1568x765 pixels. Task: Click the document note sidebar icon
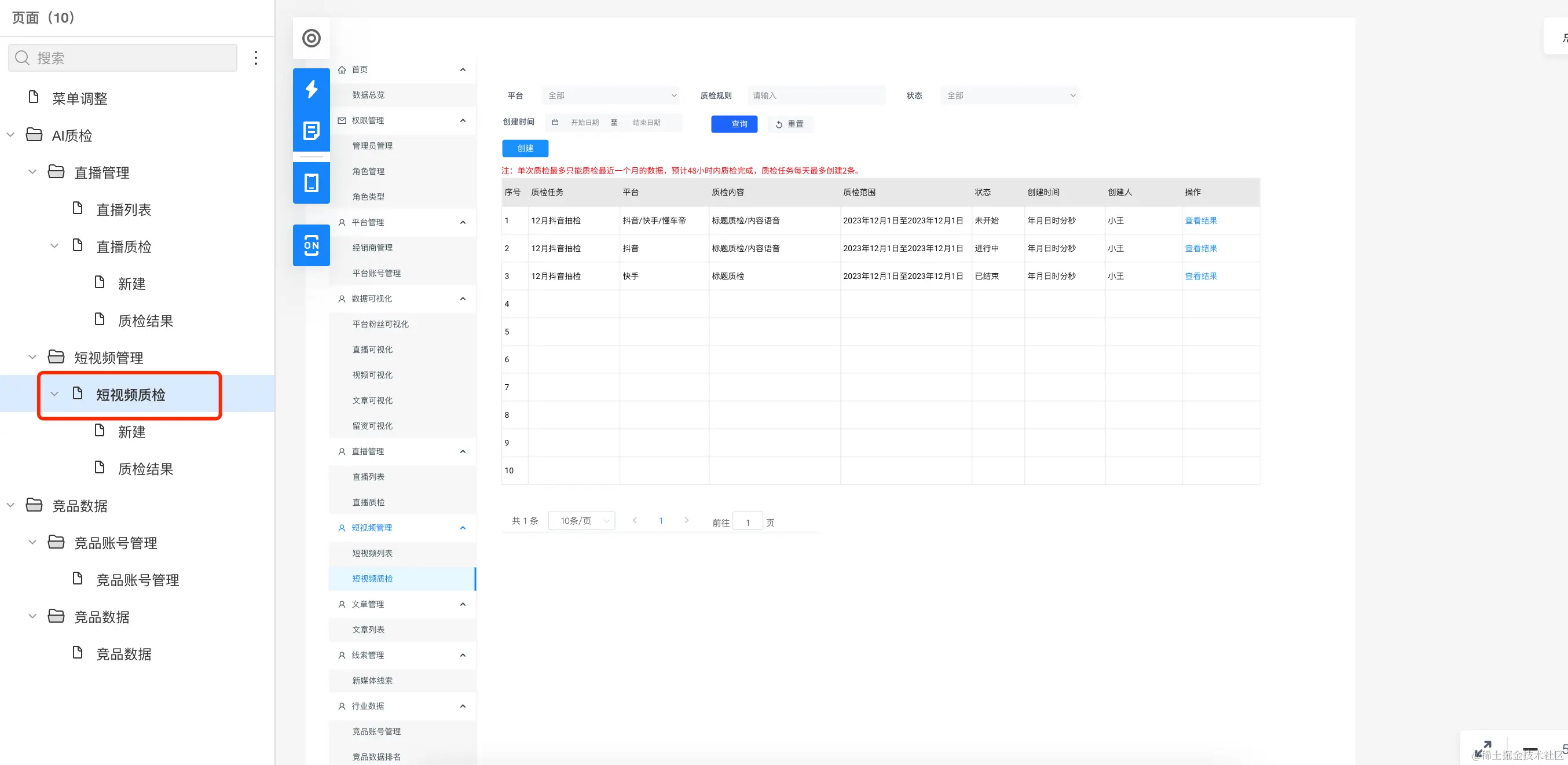coord(311,130)
